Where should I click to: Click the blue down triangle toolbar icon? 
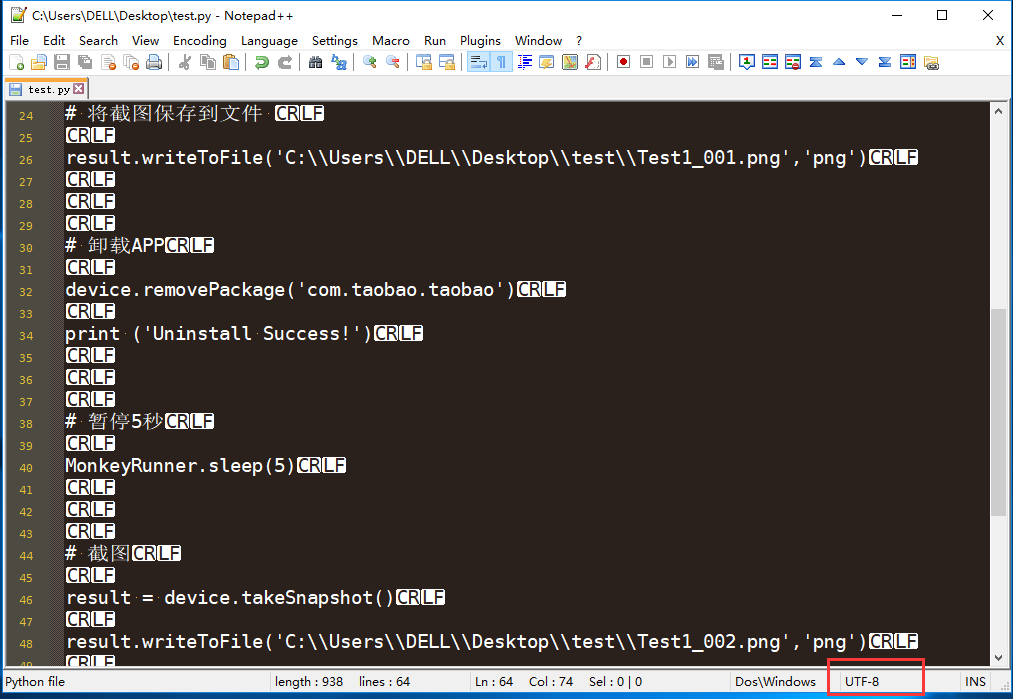862,63
